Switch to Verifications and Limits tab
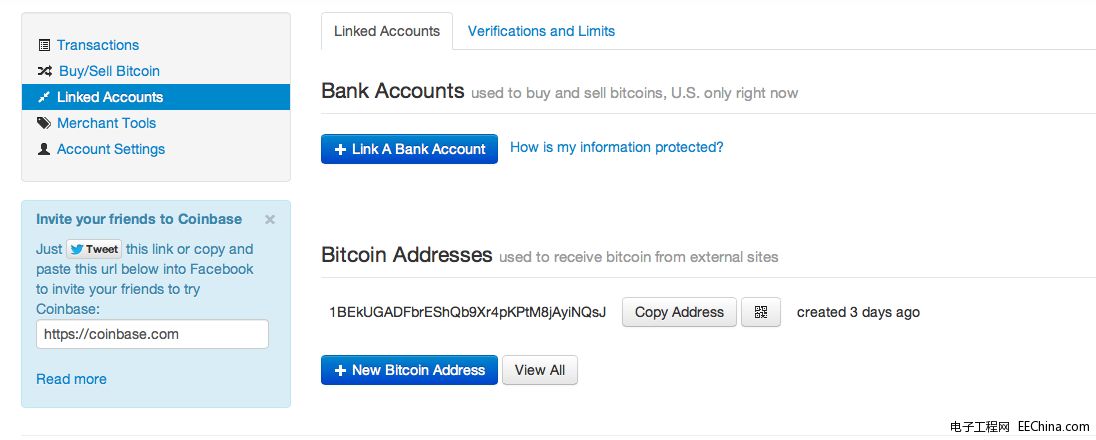The image size is (1096, 440). click(x=541, y=31)
